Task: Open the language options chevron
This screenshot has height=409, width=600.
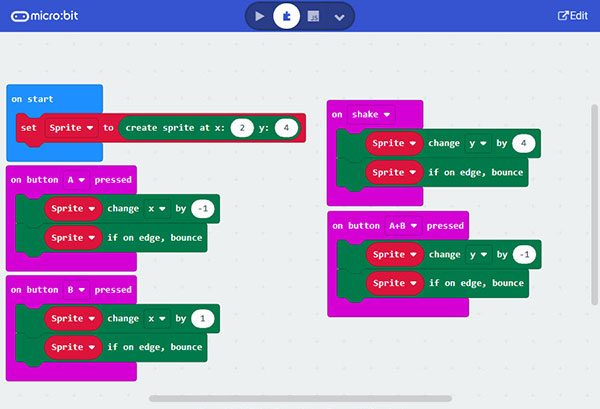Action: 340,17
